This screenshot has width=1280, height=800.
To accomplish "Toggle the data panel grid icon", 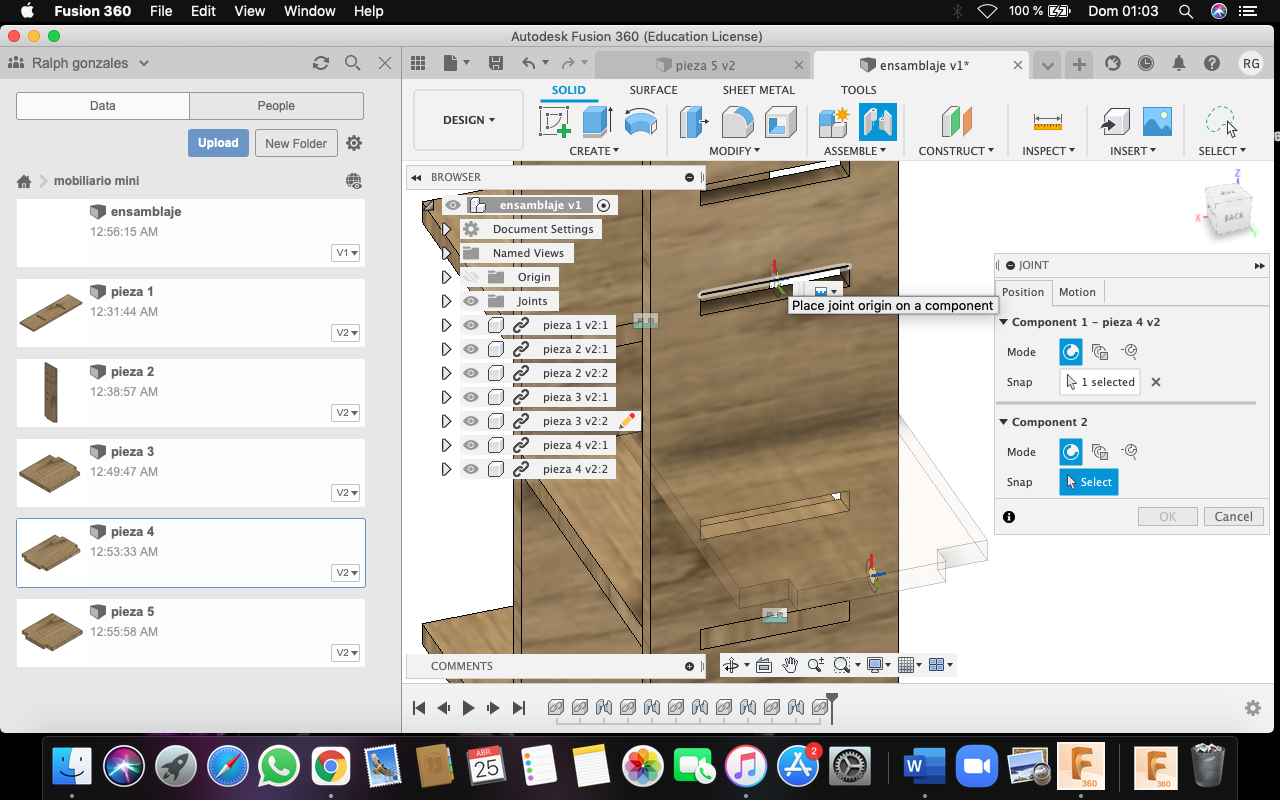I will coord(418,63).
